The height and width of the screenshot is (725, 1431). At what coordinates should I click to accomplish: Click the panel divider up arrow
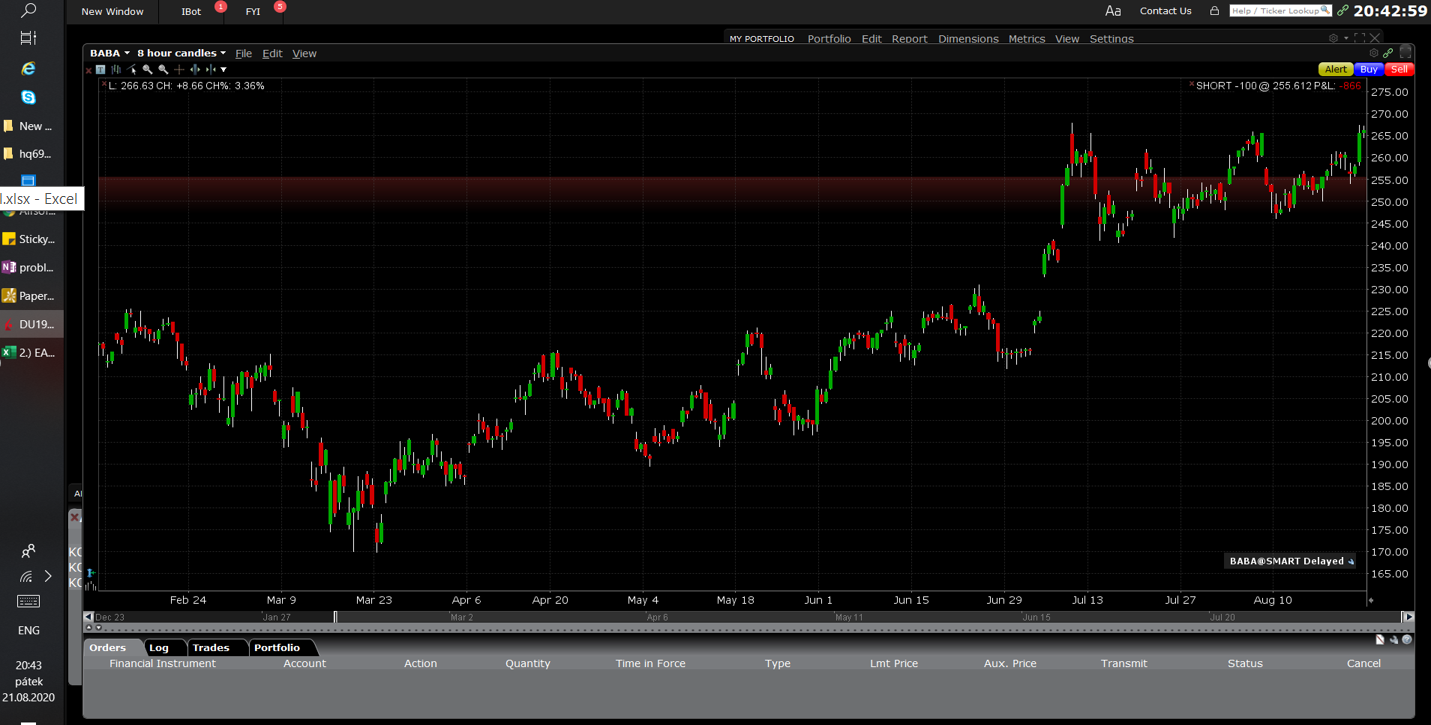click(x=89, y=627)
